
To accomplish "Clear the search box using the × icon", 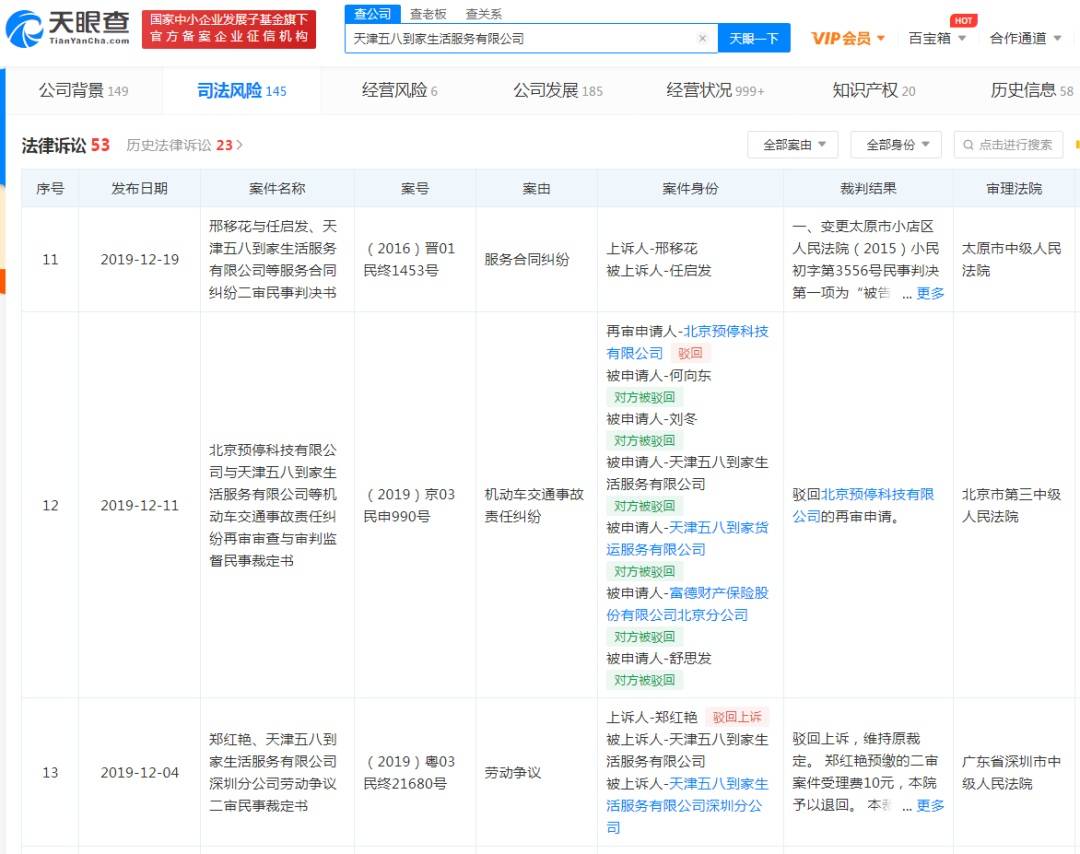I will coord(703,37).
